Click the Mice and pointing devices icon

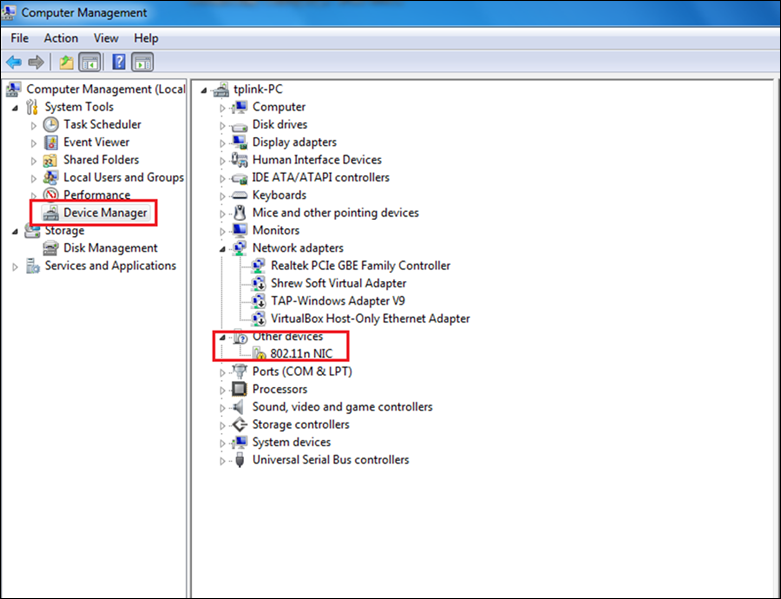pos(240,213)
